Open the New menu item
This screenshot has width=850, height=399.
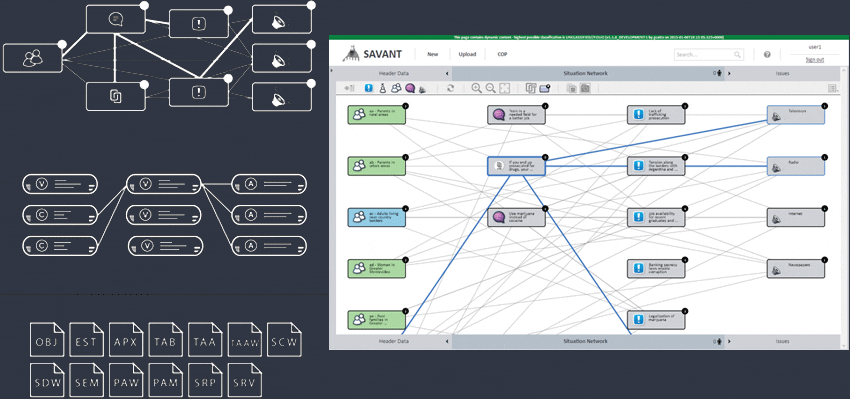(433, 54)
